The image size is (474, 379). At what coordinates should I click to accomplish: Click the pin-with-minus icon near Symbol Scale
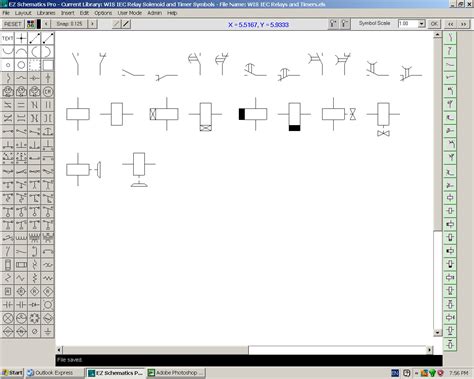click(345, 24)
